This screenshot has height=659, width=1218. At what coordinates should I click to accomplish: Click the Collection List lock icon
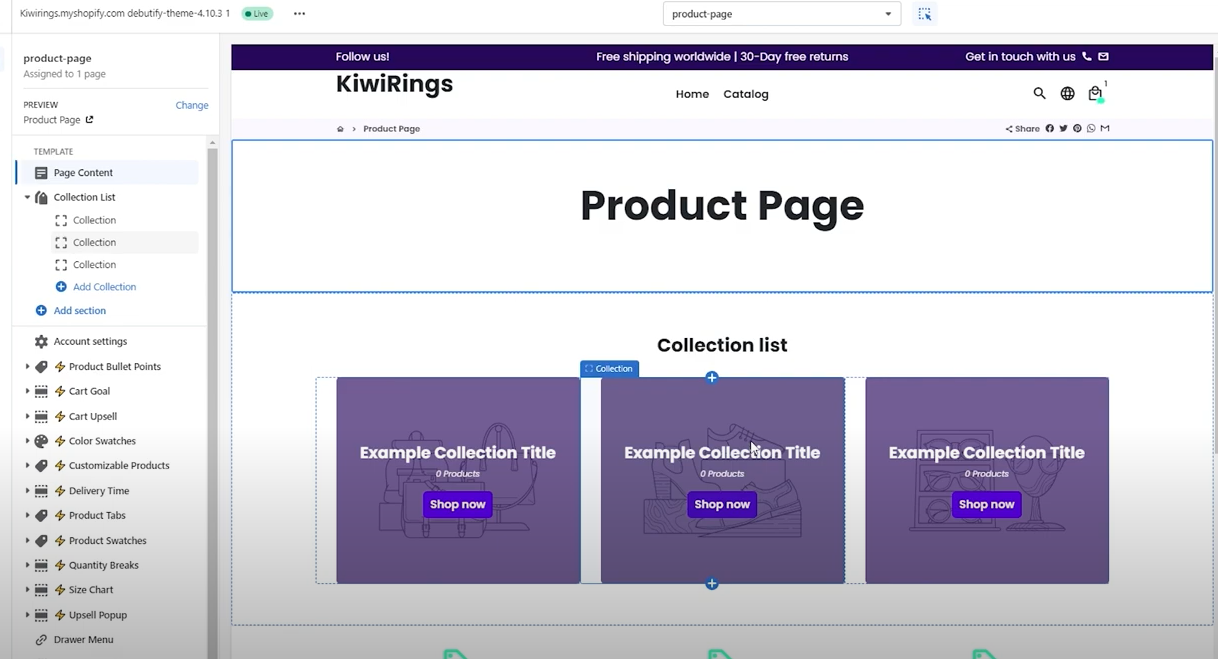coord(41,198)
